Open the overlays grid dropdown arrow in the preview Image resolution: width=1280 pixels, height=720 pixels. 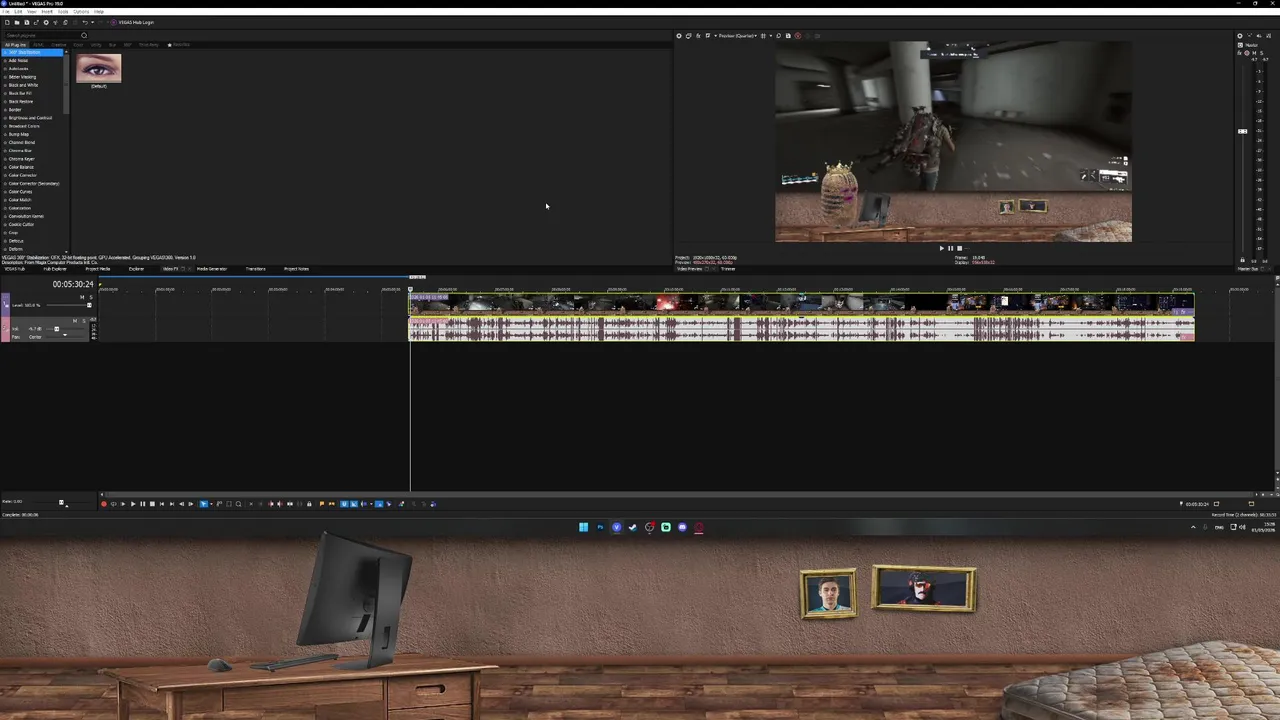[771, 36]
